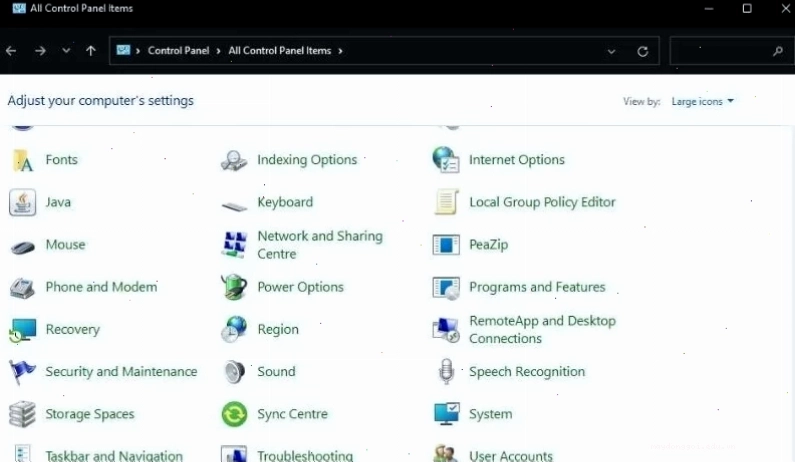Refresh the Control Panel view
The height and width of the screenshot is (463, 795).
click(x=642, y=51)
